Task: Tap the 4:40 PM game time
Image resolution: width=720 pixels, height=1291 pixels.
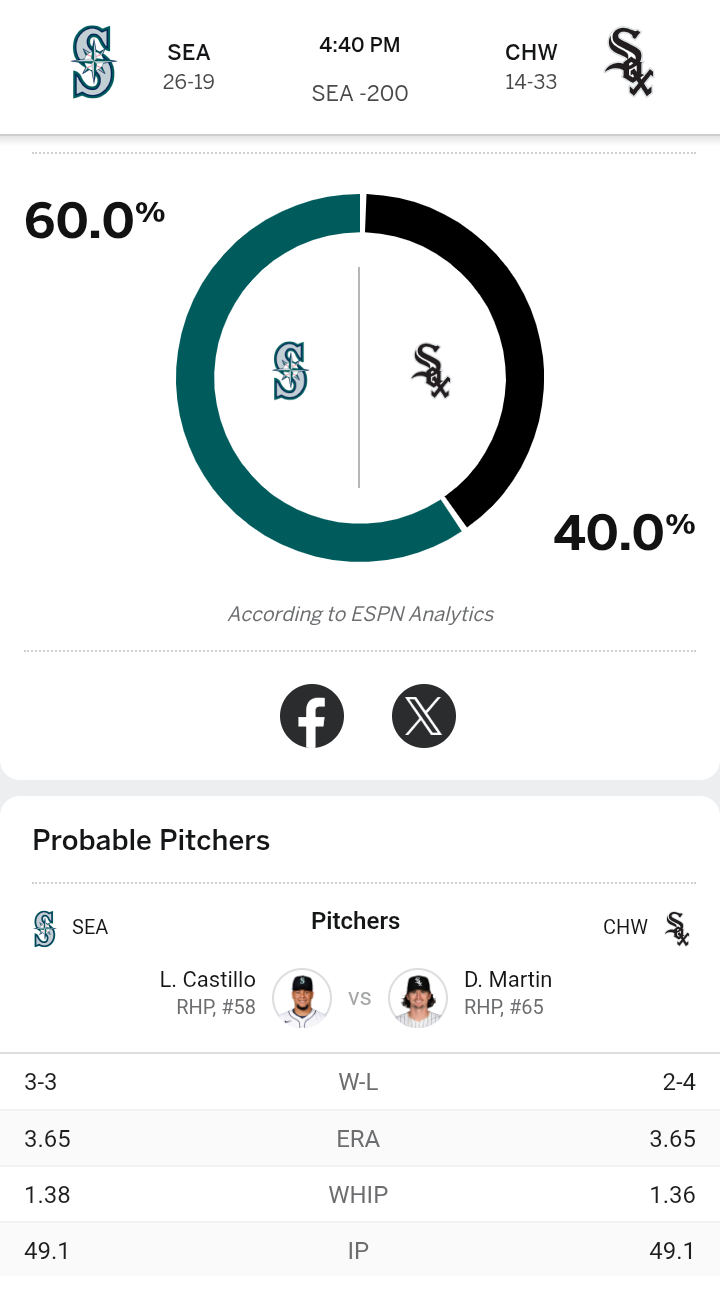Action: click(360, 45)
